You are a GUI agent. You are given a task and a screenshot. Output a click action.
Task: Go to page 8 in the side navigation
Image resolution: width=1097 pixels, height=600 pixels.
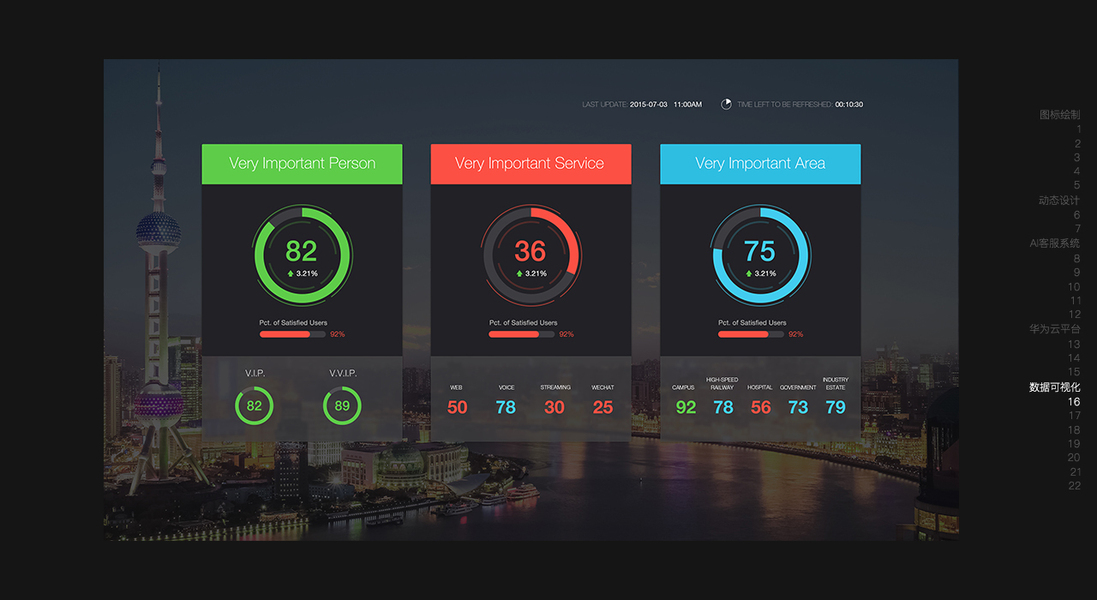point(1077,259)
